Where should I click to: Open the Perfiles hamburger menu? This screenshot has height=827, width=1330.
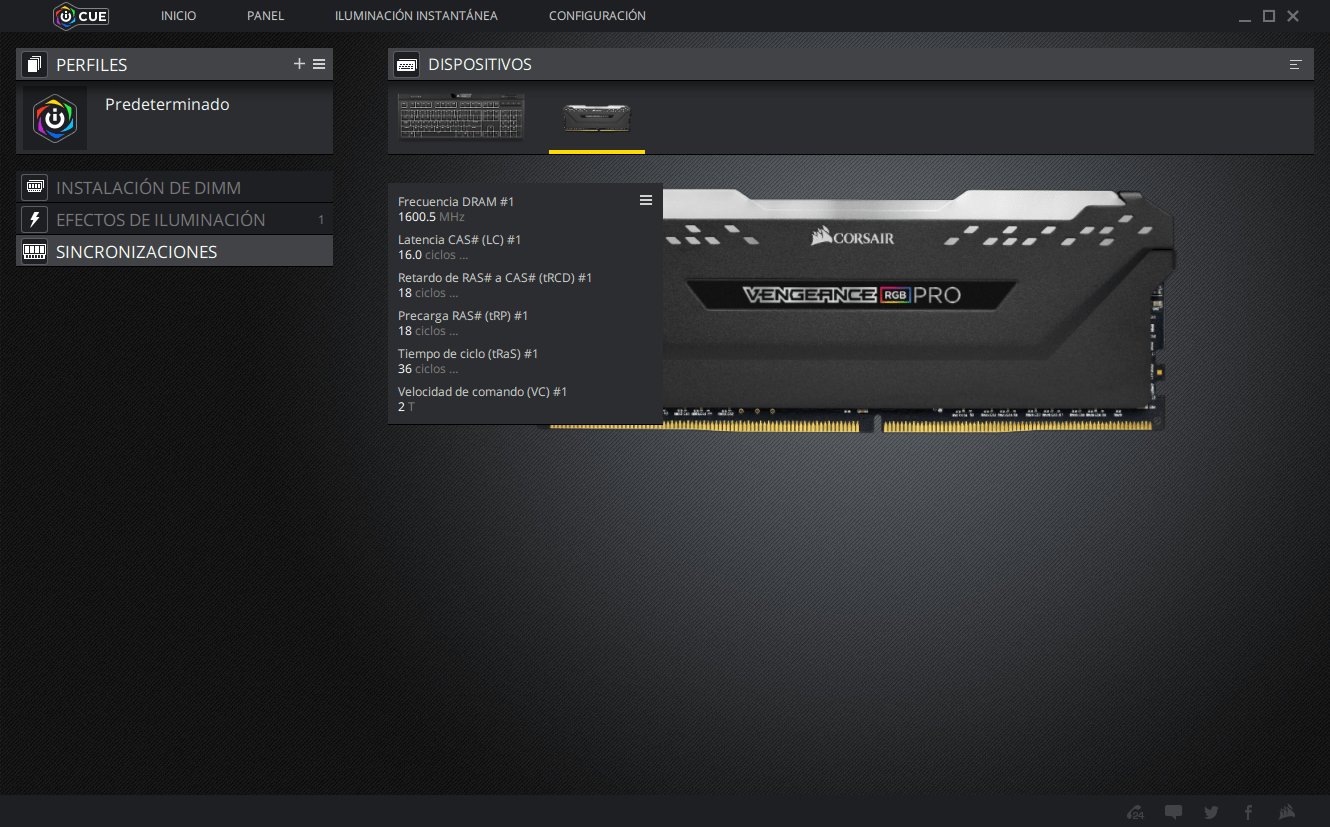click(x=319, y=64)
